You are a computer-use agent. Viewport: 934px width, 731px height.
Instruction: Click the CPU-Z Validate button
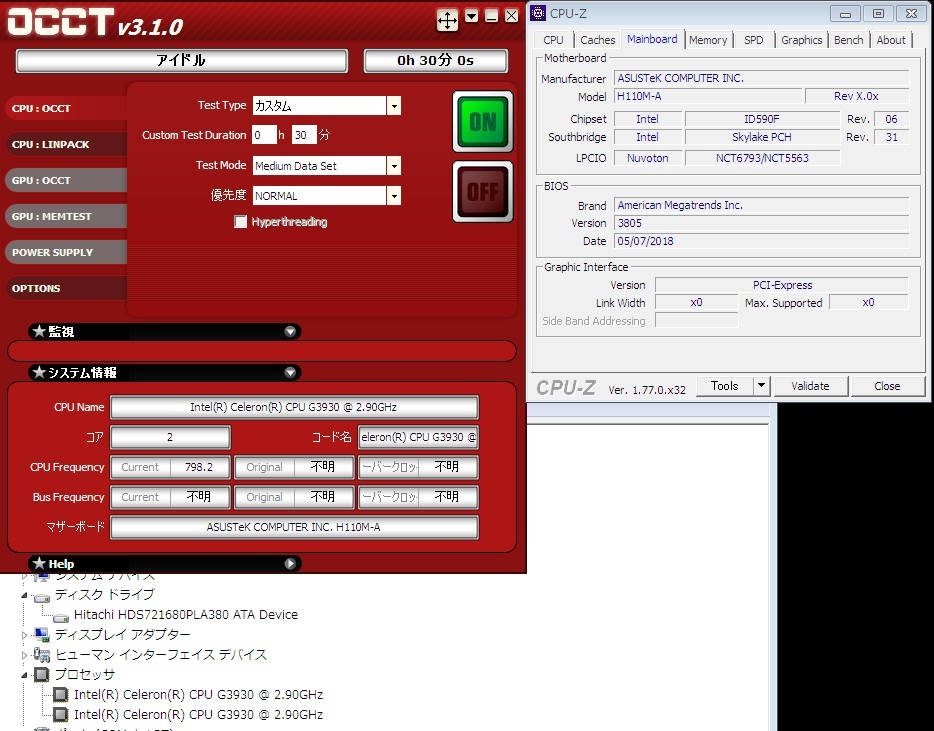click(x=810, y=386)
